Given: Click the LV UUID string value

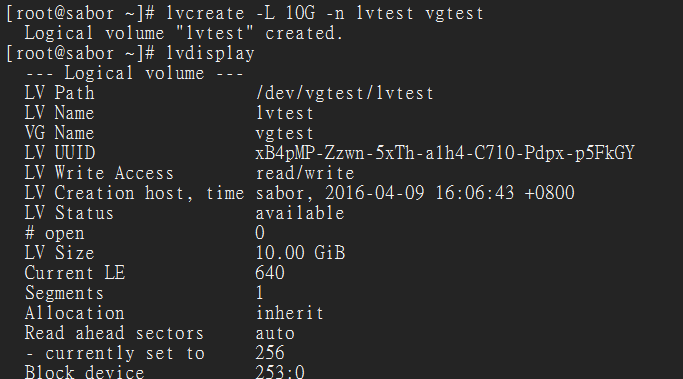Looking at the screenshot, I should pyautogui.click(x=445, y=153).
